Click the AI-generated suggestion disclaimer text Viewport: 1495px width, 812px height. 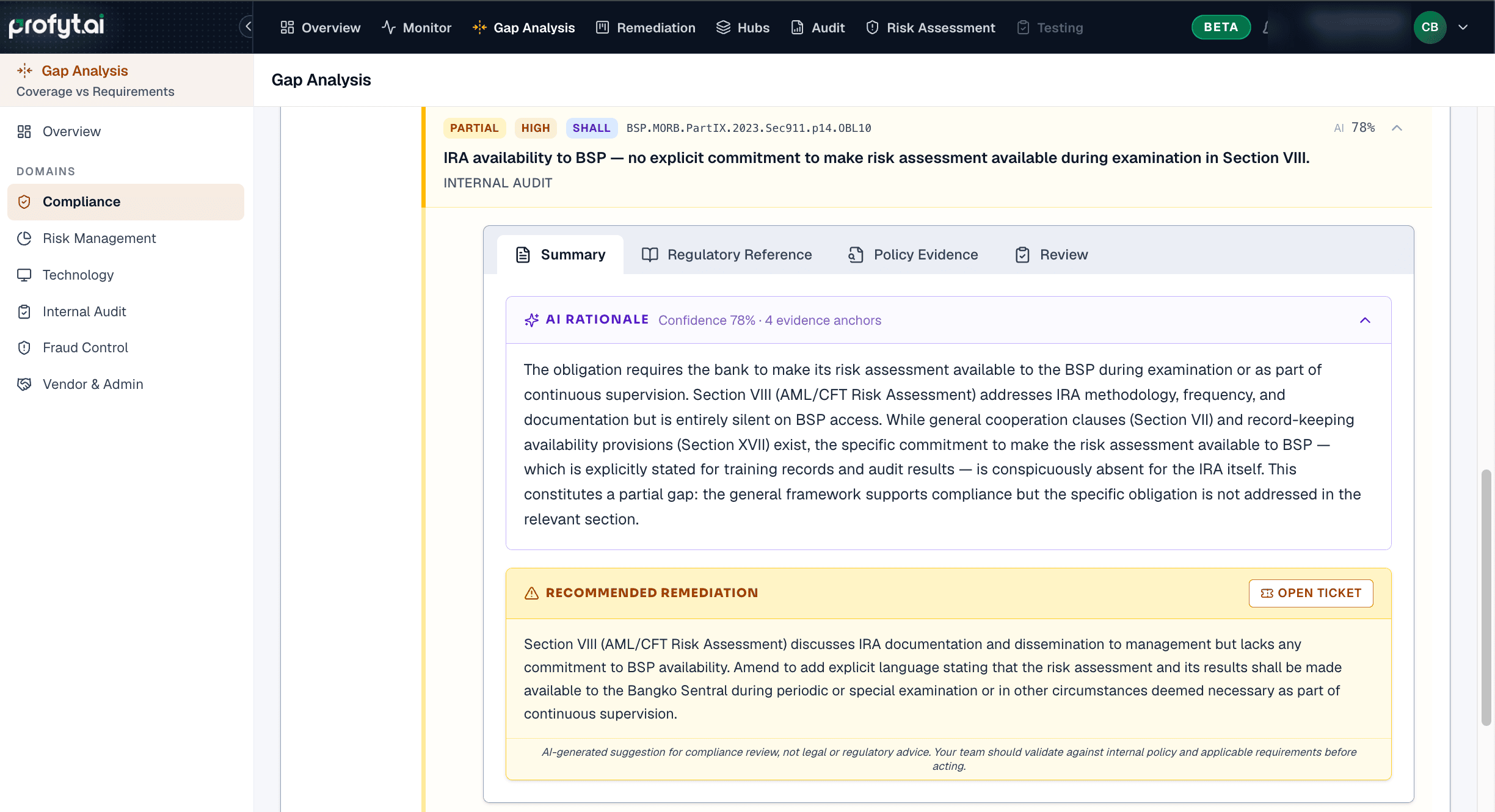[949, 759]
